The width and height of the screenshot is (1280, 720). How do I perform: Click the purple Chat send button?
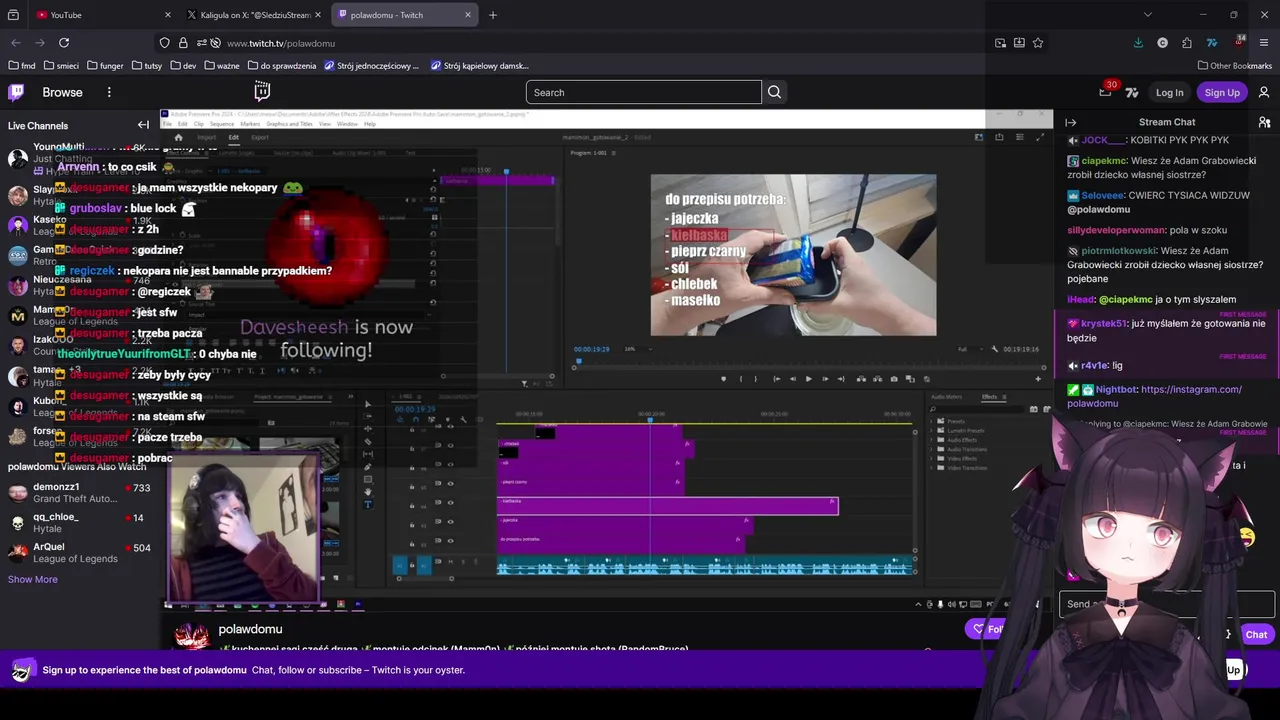click(x=1256, y=634)
